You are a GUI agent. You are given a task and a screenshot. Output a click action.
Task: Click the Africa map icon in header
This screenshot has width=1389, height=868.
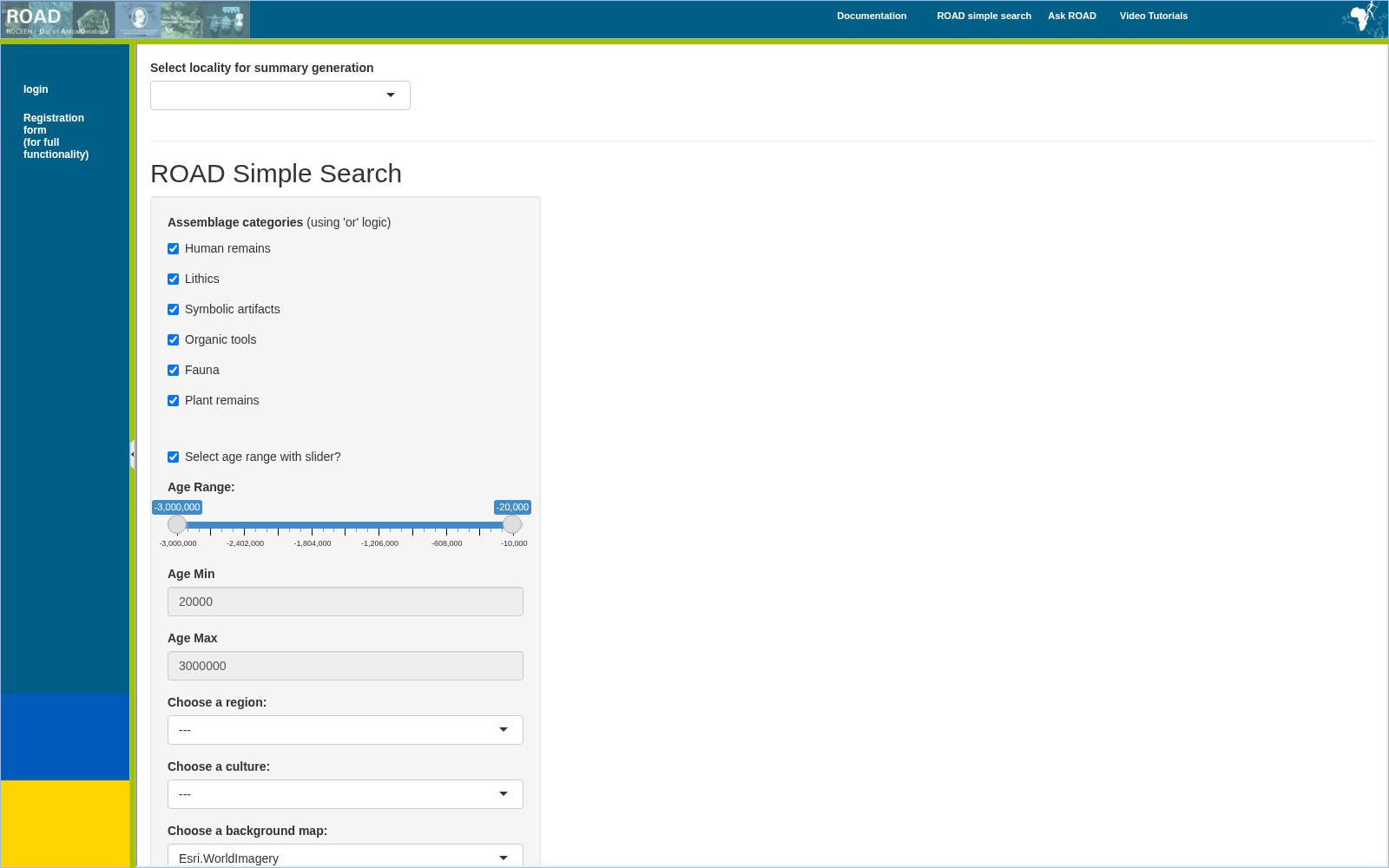(1363, 19)
